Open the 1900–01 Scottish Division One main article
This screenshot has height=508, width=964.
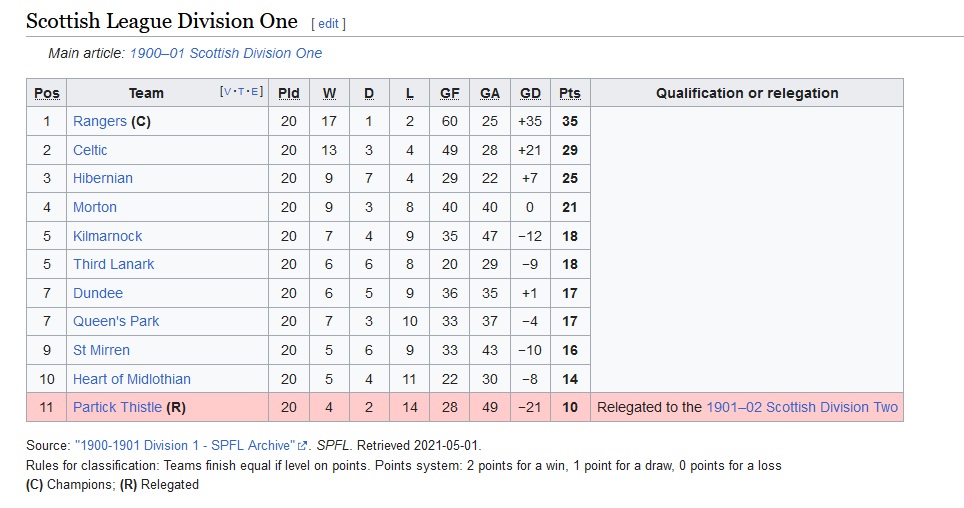[226, 54]
